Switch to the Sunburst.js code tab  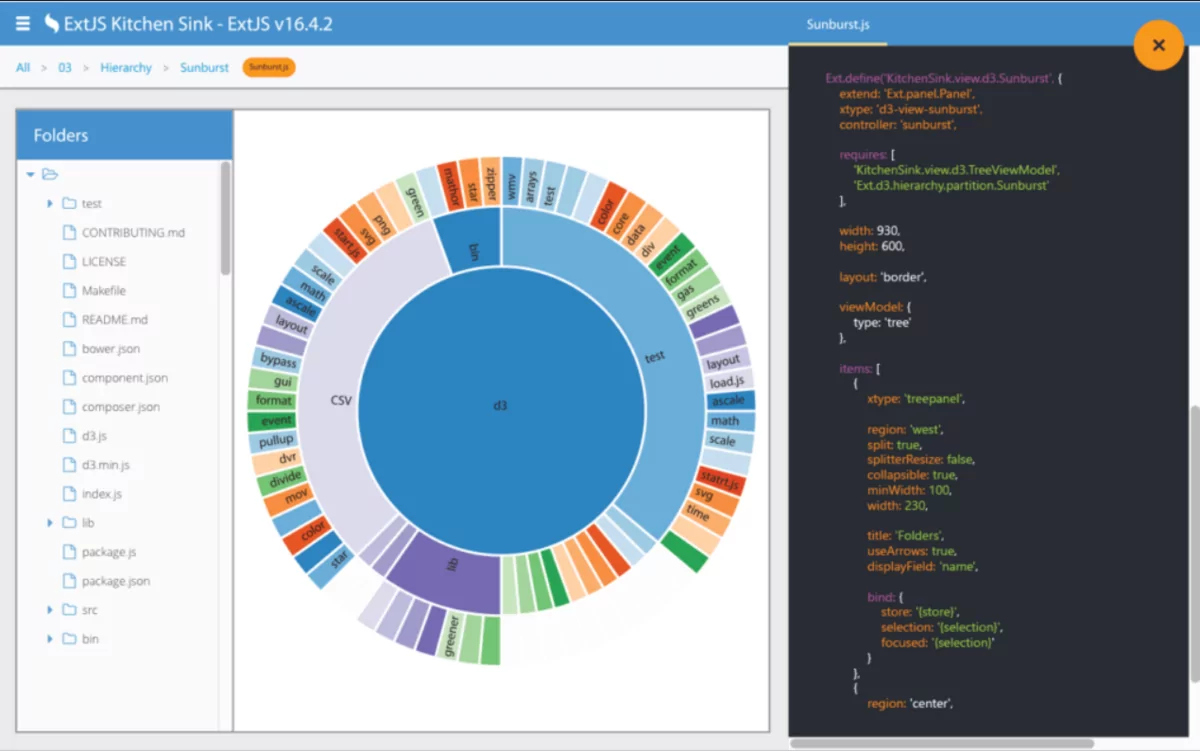(x=837, y=24)
